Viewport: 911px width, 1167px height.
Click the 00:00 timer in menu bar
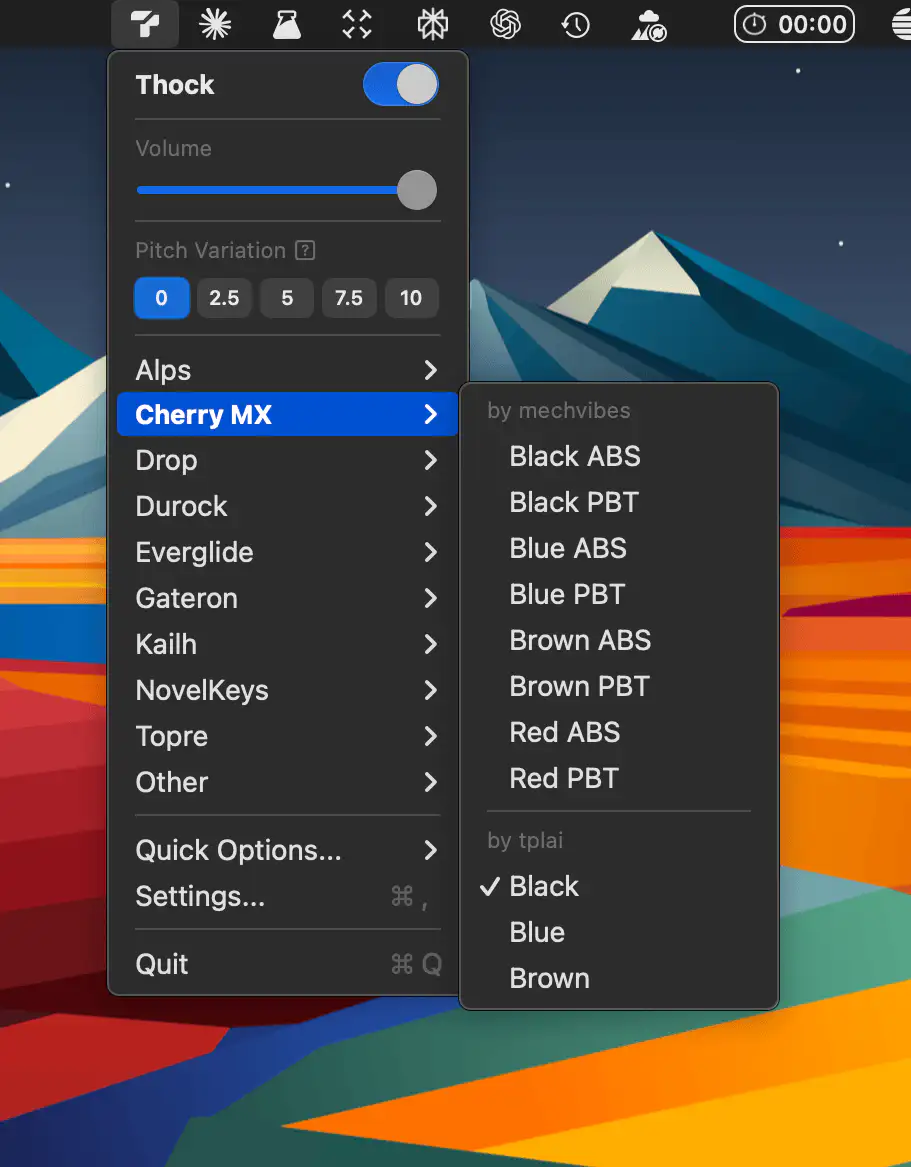coord(794,24)
